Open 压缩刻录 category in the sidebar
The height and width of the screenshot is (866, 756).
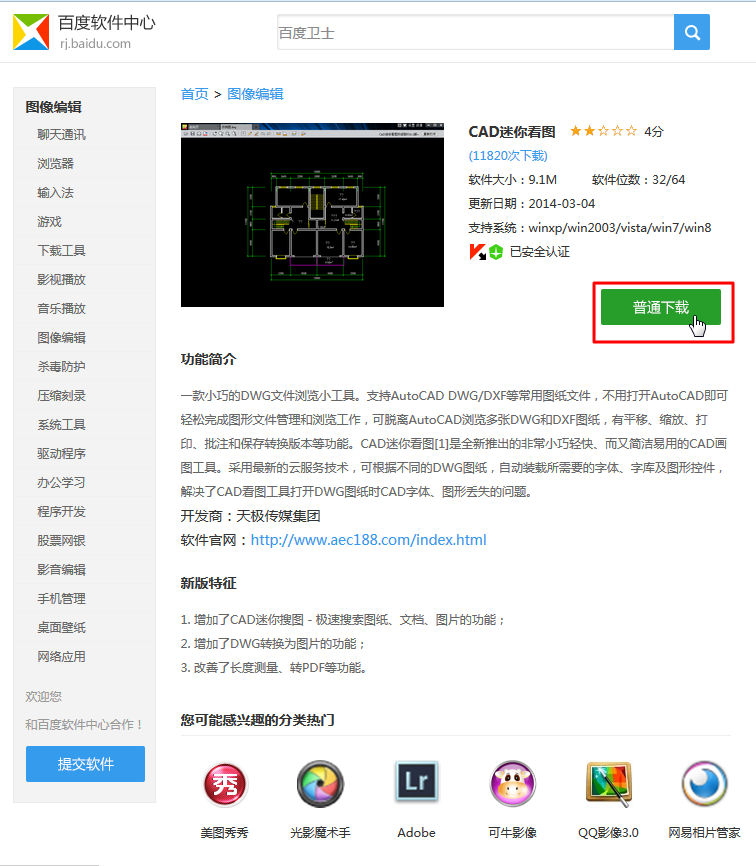pyautogui.click(x=61, y=395)
